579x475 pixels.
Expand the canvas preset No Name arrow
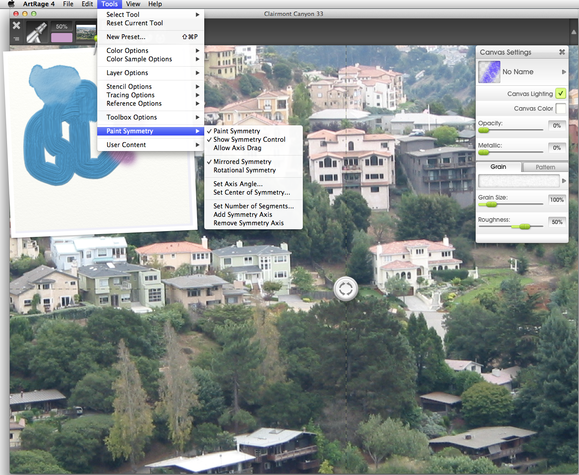point(563,72)
